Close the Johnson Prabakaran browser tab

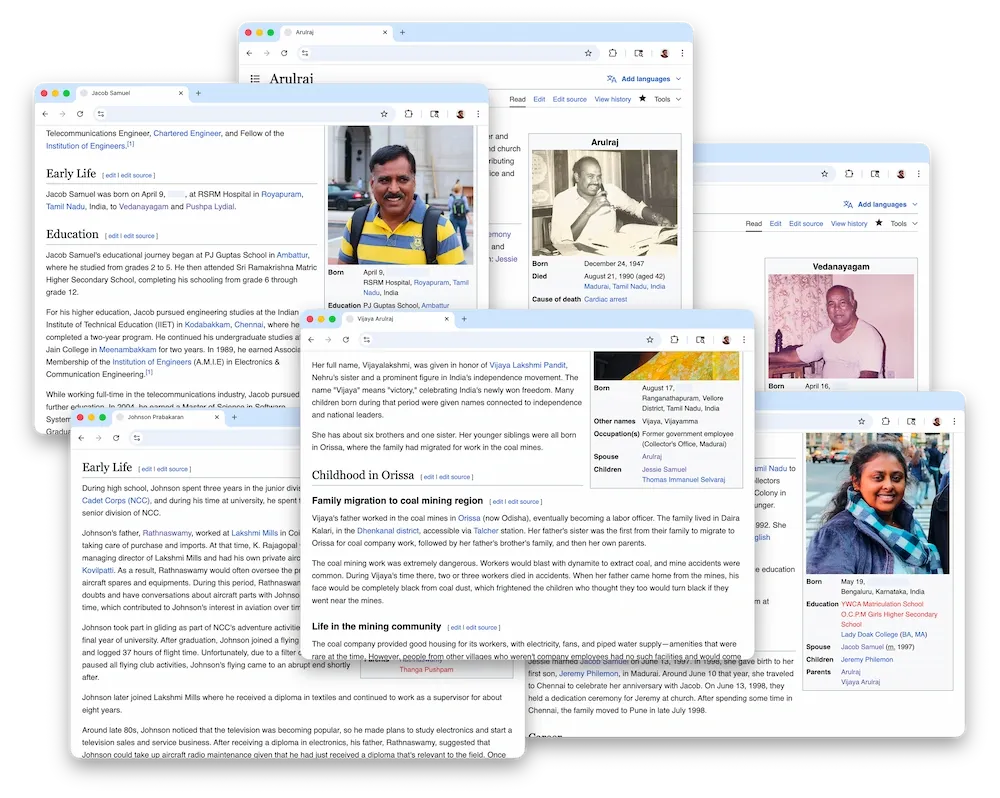point(217,417)
